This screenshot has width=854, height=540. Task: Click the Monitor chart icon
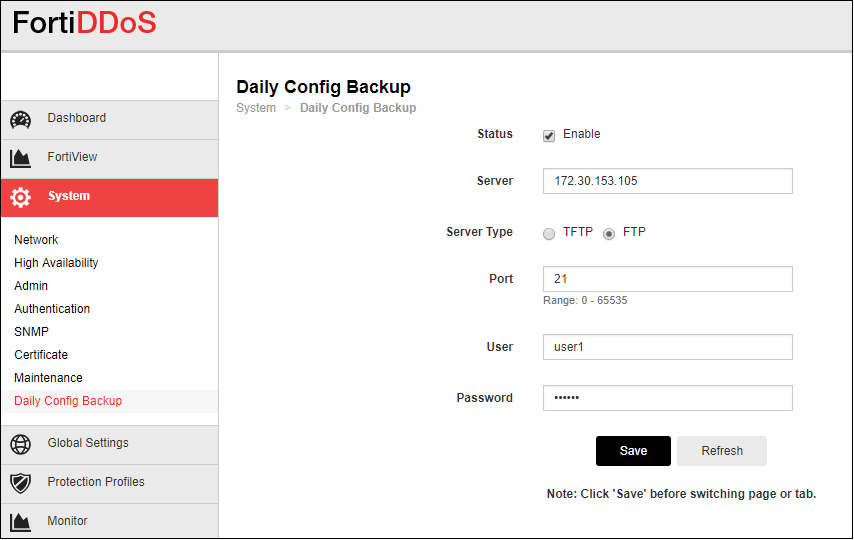click(21, 522)
